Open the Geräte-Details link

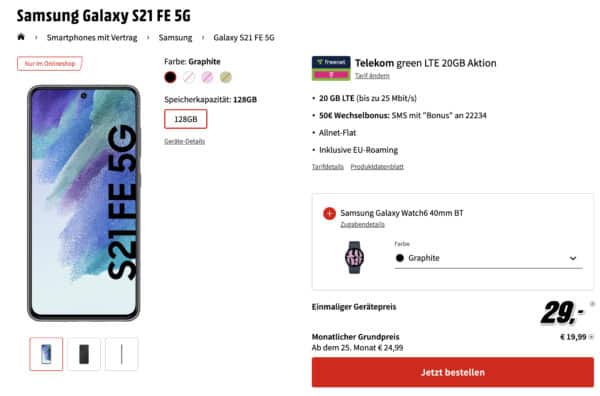pyautogui.click(x=184, y=141)
